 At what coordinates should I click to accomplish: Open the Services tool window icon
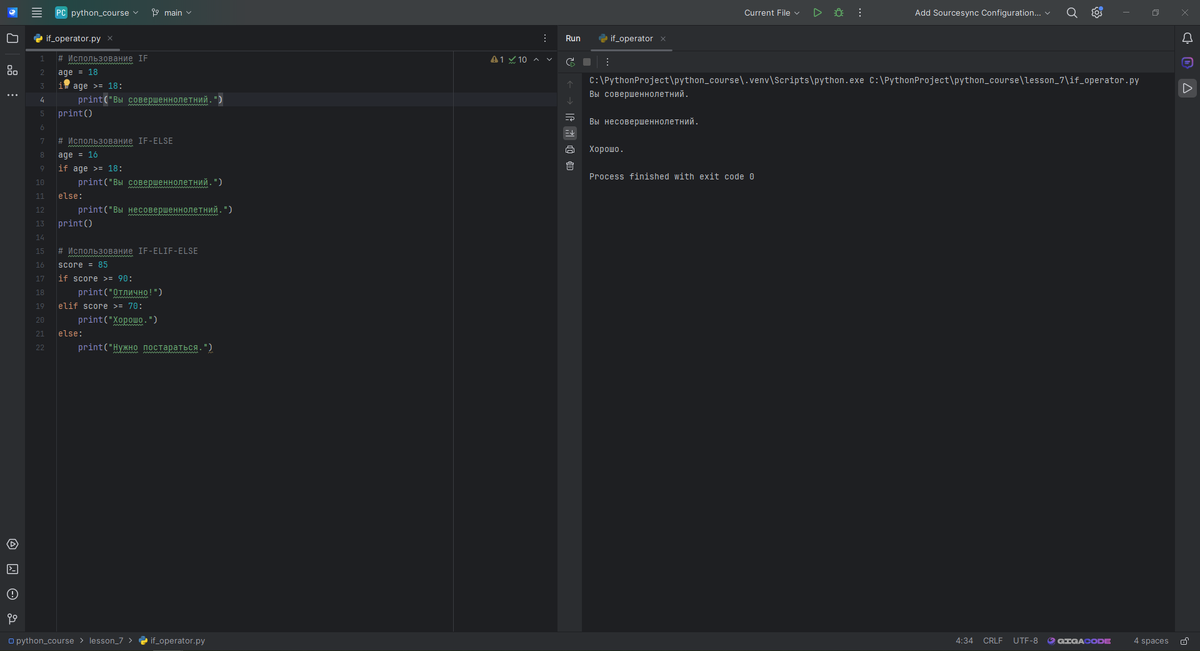12,544
